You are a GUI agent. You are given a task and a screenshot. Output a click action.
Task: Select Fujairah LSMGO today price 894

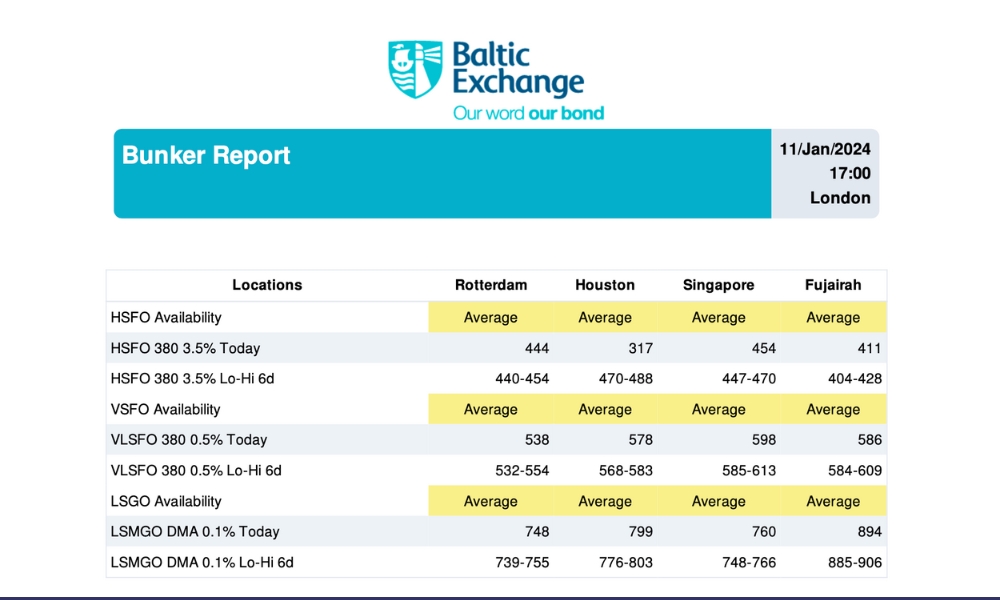pos(868,532)
